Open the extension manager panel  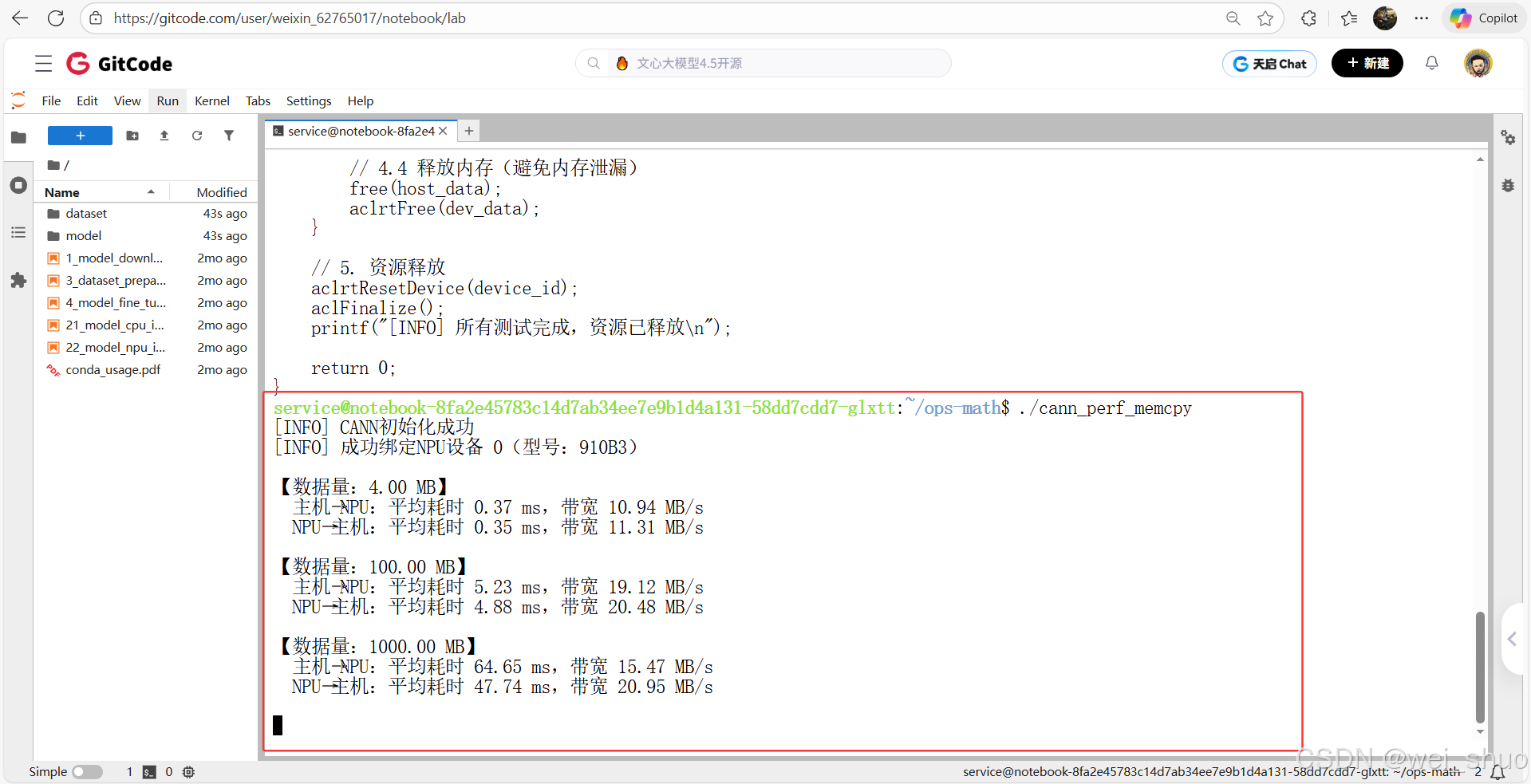(x=18, y=280)
